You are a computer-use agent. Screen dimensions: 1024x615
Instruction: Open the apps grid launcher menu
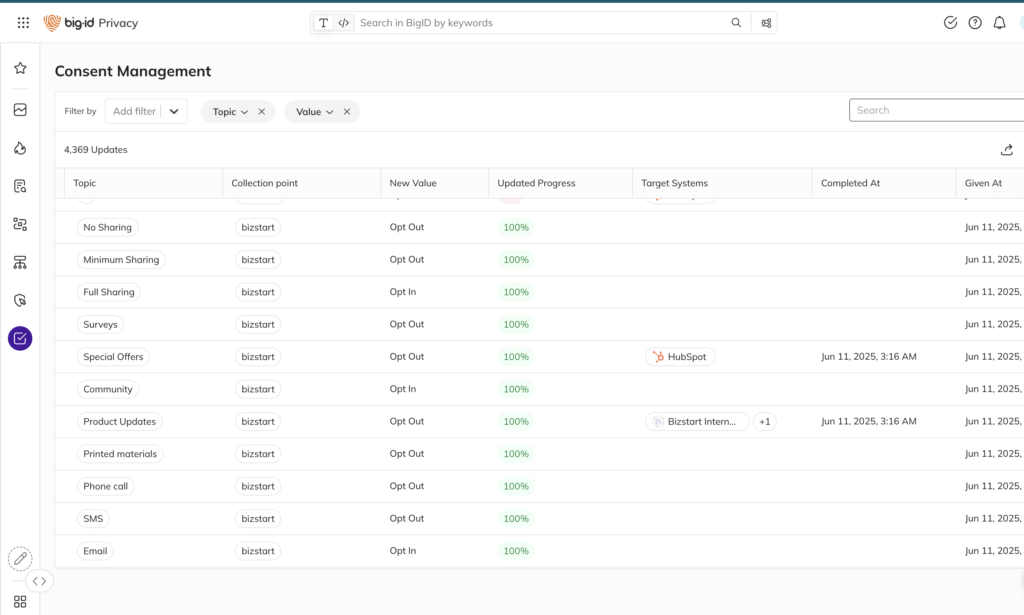coord(23,23)
